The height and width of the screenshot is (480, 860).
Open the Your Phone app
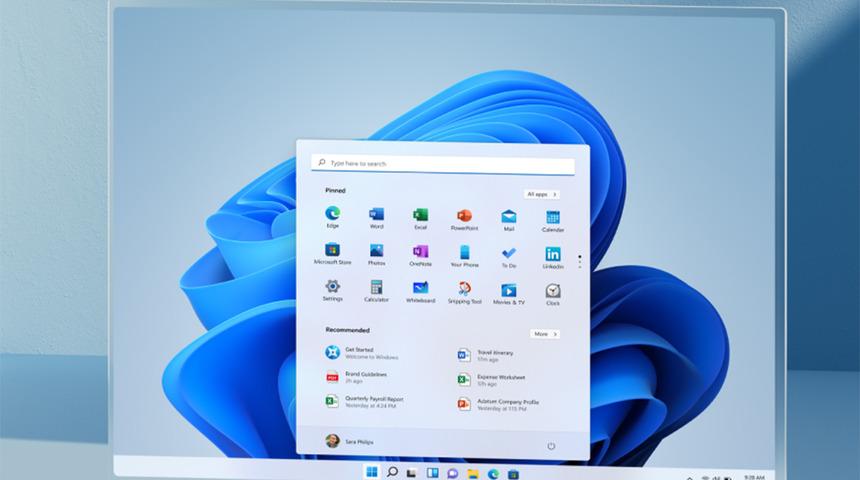pos(465,256)
